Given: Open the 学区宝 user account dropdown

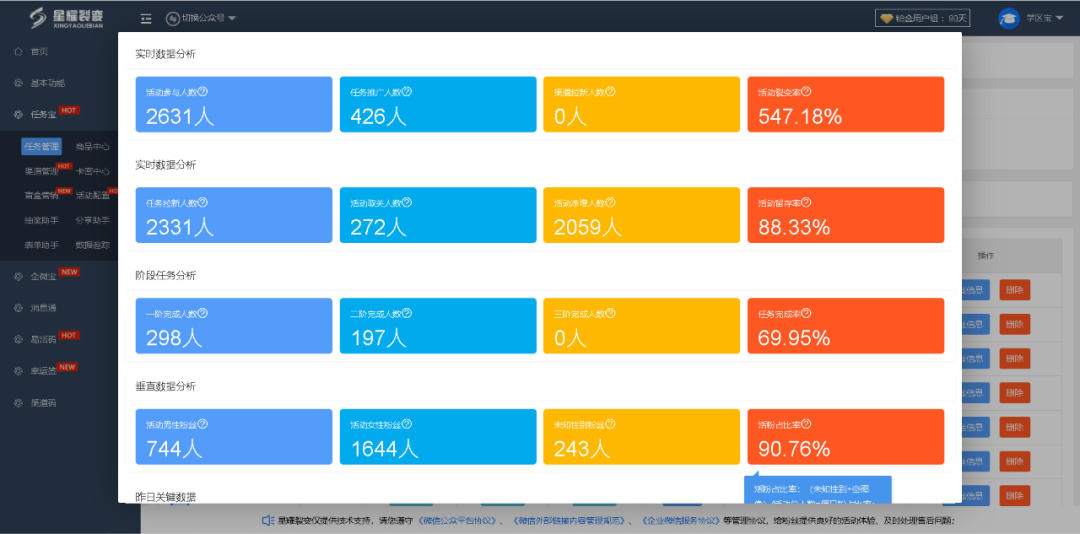Looking at the screenshot, I should [1045, 18].
